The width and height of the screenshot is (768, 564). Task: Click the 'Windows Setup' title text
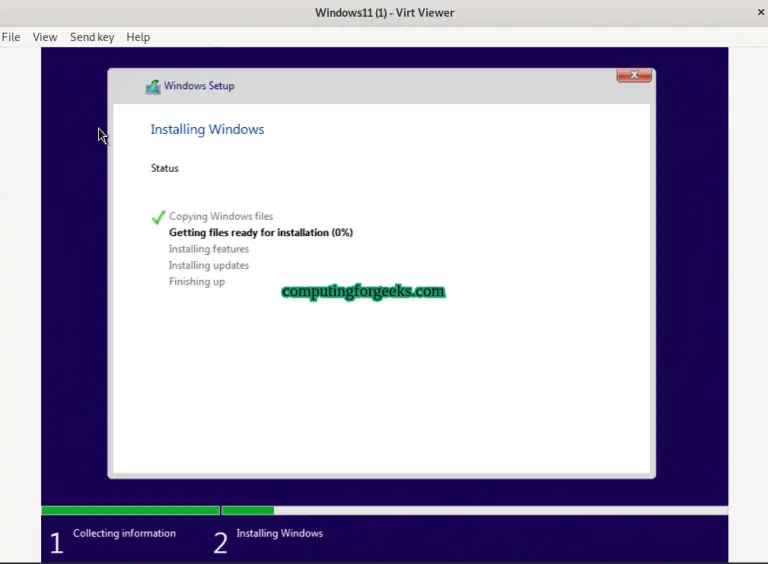(x=199, y=86)
